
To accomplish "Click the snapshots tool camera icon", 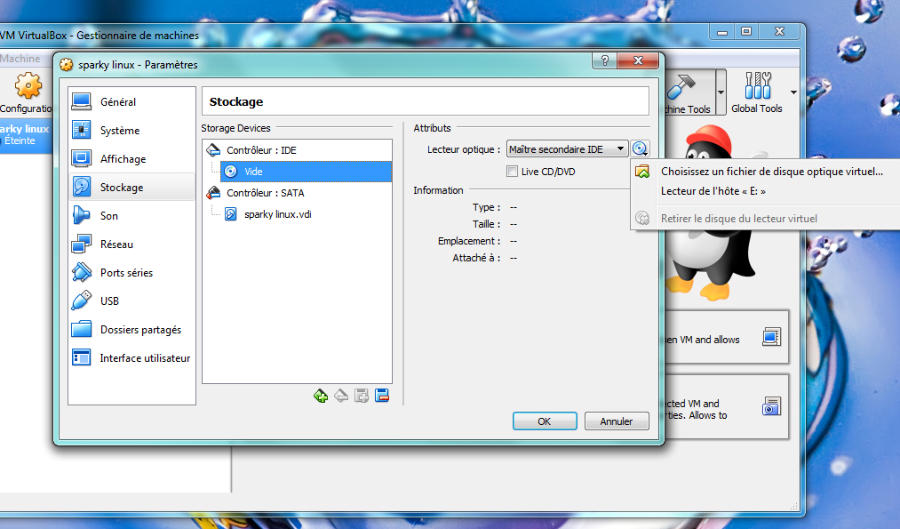I will pyautogui.click(x=771, y=406).
